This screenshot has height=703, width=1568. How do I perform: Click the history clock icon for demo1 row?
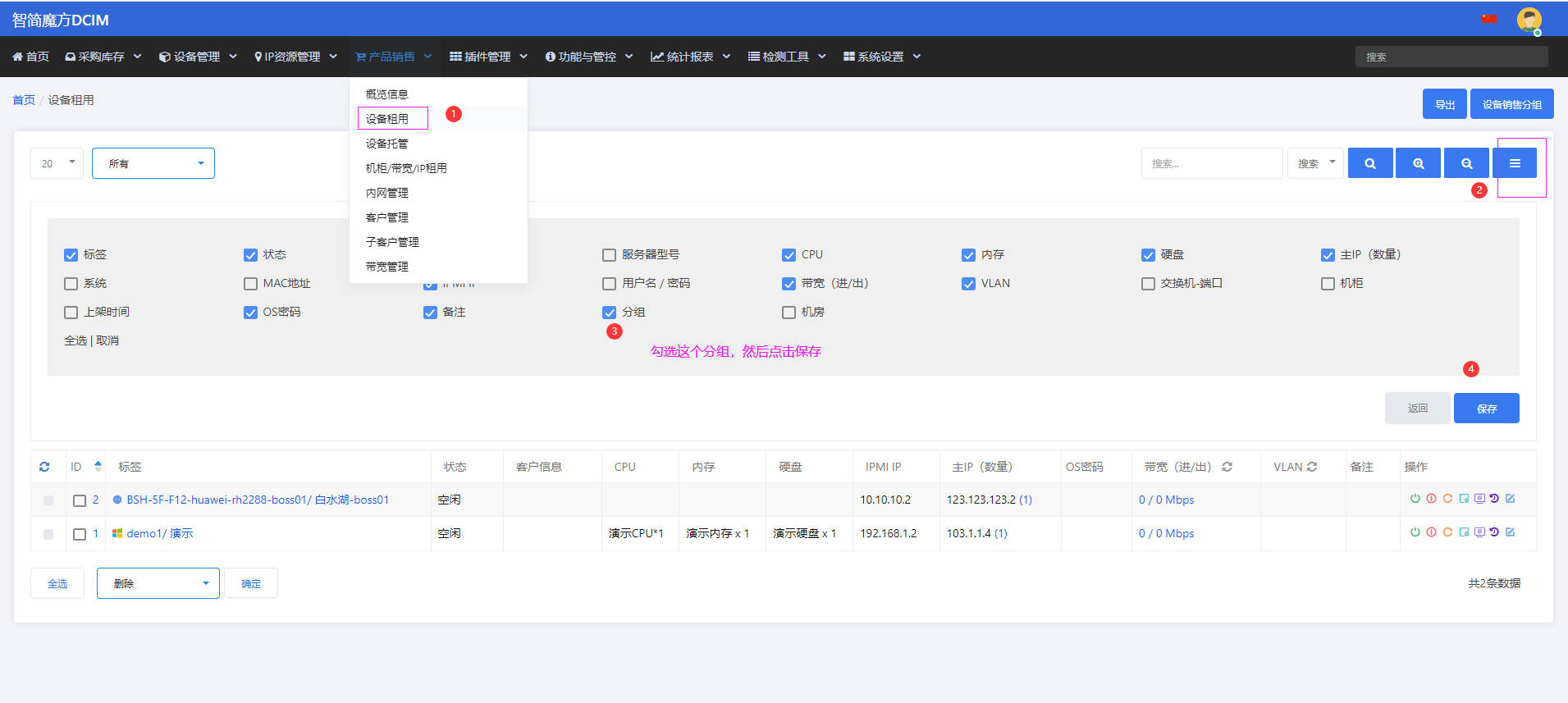(1494, 532)
